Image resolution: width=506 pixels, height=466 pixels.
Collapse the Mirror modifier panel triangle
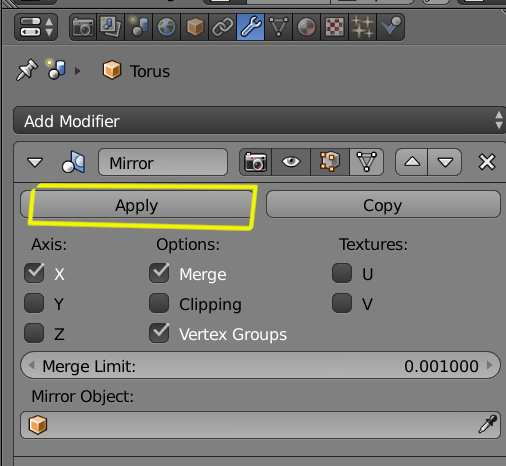[x=35, y=162]
